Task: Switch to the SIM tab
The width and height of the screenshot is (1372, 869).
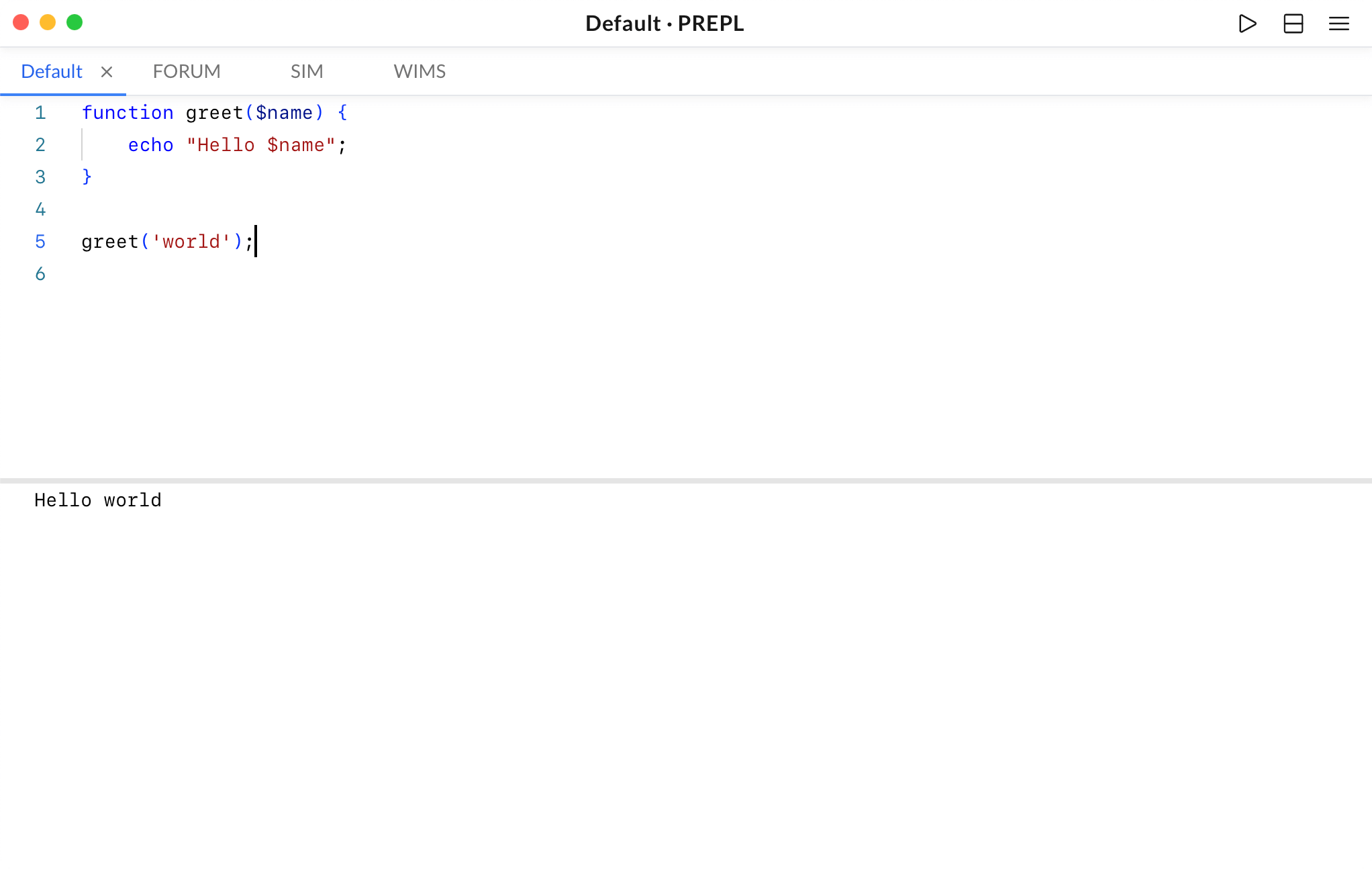Action: pos(307,71)
